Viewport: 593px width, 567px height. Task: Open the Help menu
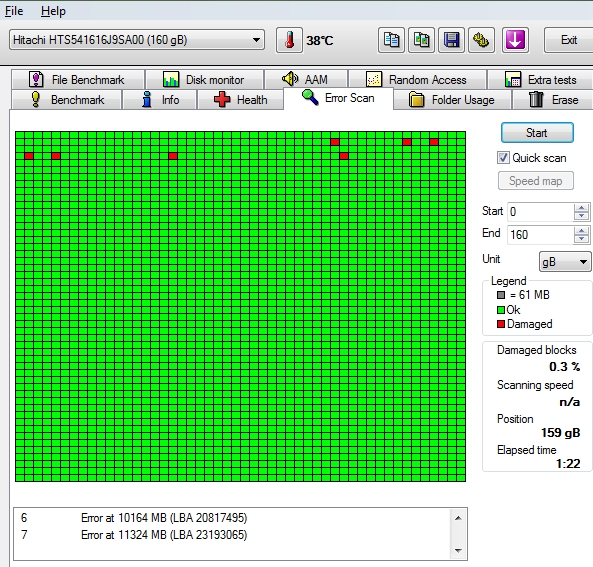click(x=53, y=11)
